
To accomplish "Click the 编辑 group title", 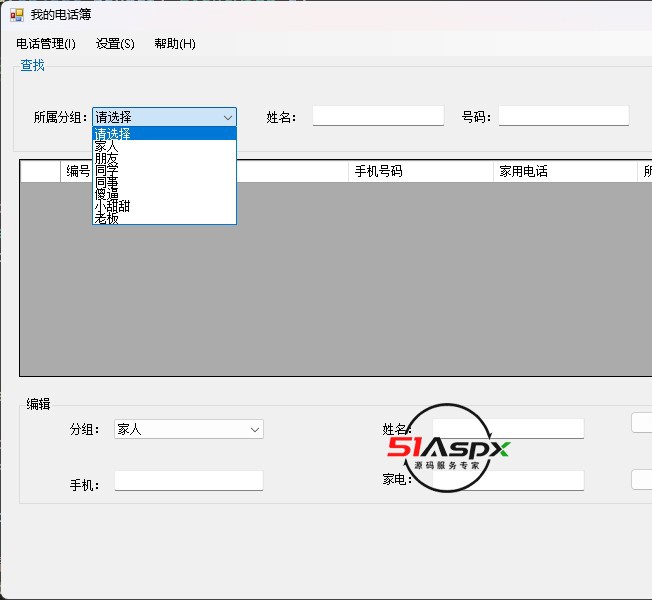I will 38,404.
